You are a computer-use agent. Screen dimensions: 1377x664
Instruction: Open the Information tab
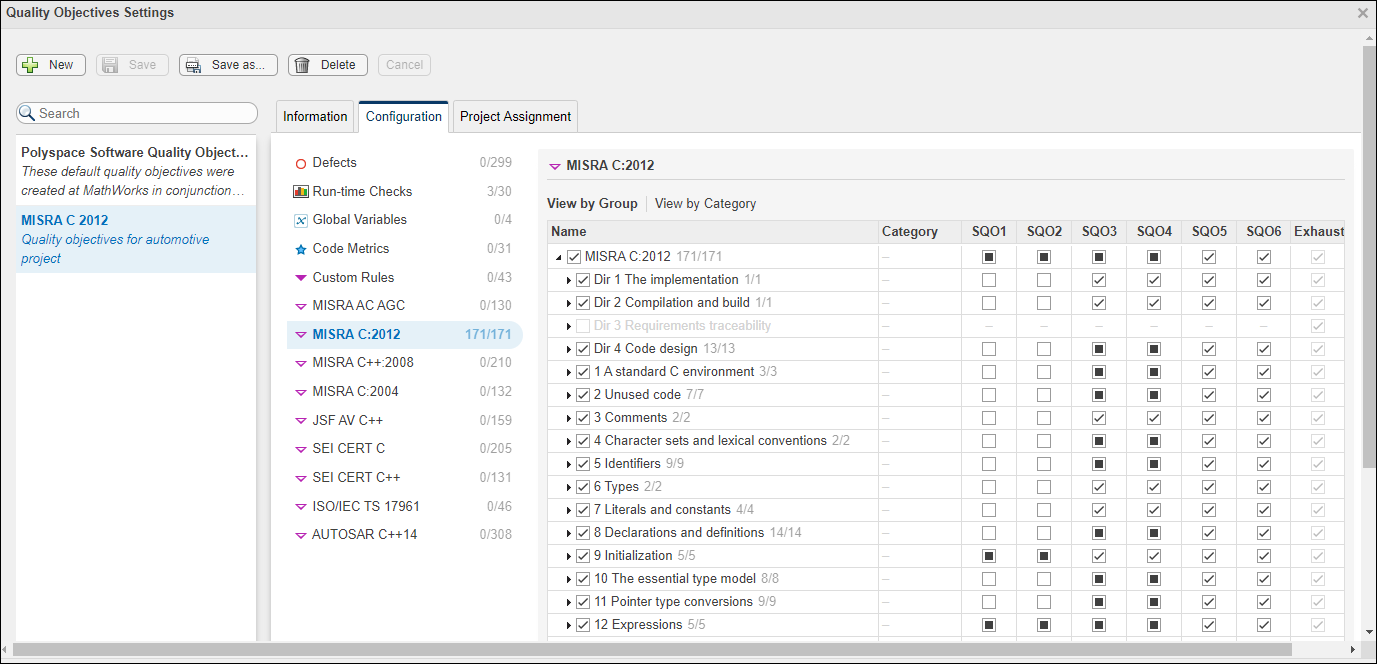pyautogui.click(x=315, y=116)
